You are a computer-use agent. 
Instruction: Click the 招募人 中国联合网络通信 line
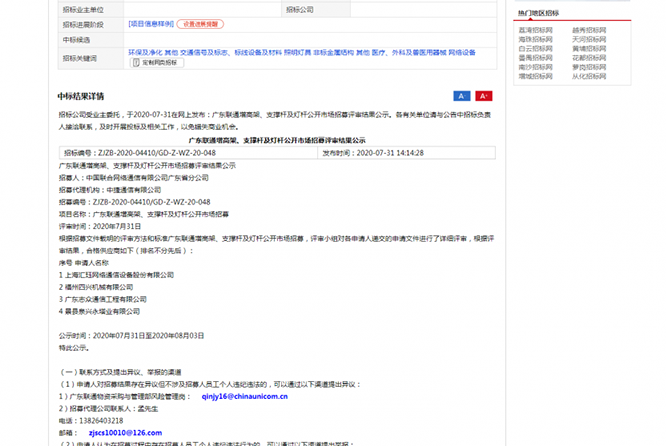(134, 178)
